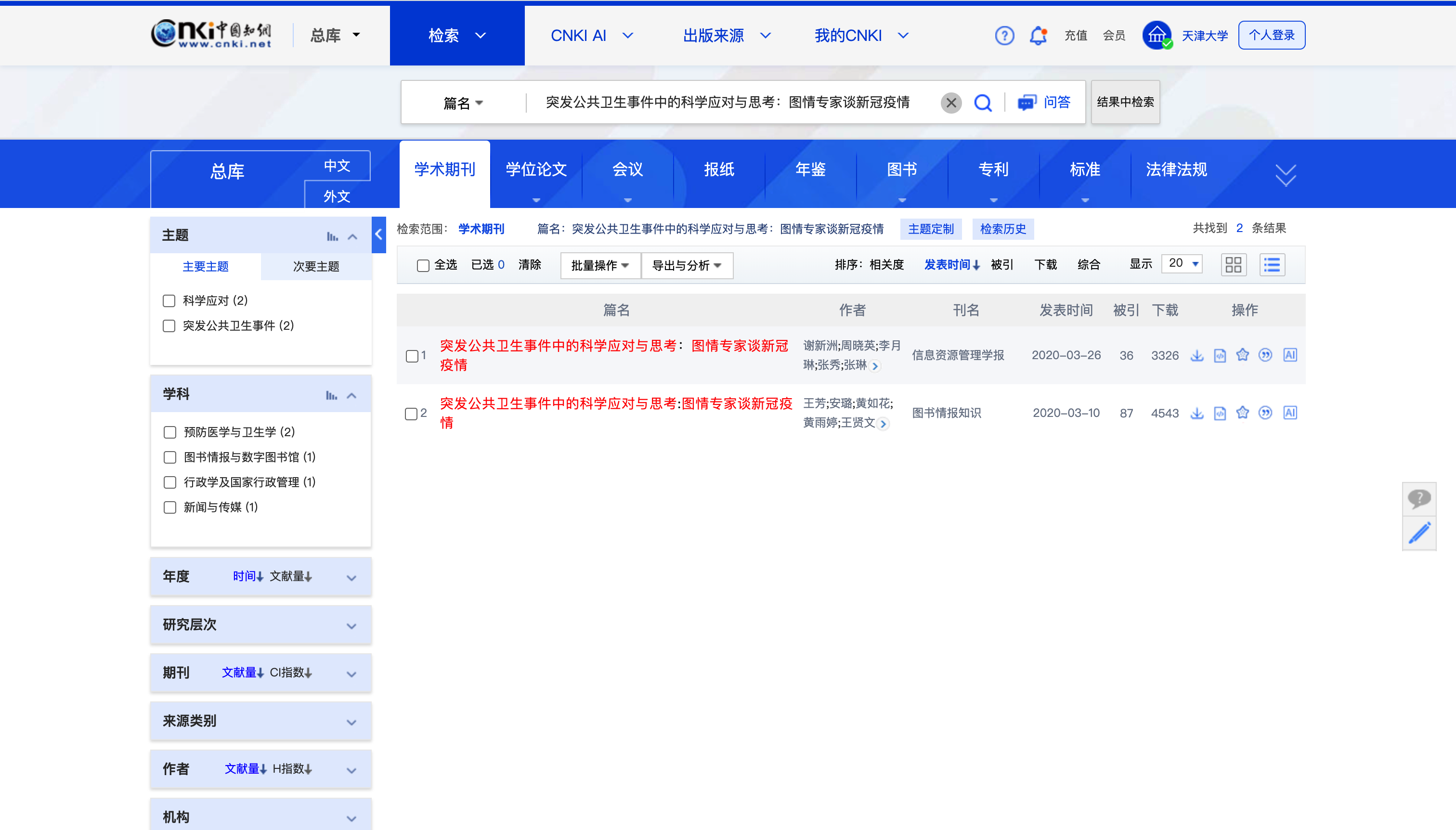Open the 检索历史 link
This screenshot has height=830, width=1456.
[x=1002, y=229]
